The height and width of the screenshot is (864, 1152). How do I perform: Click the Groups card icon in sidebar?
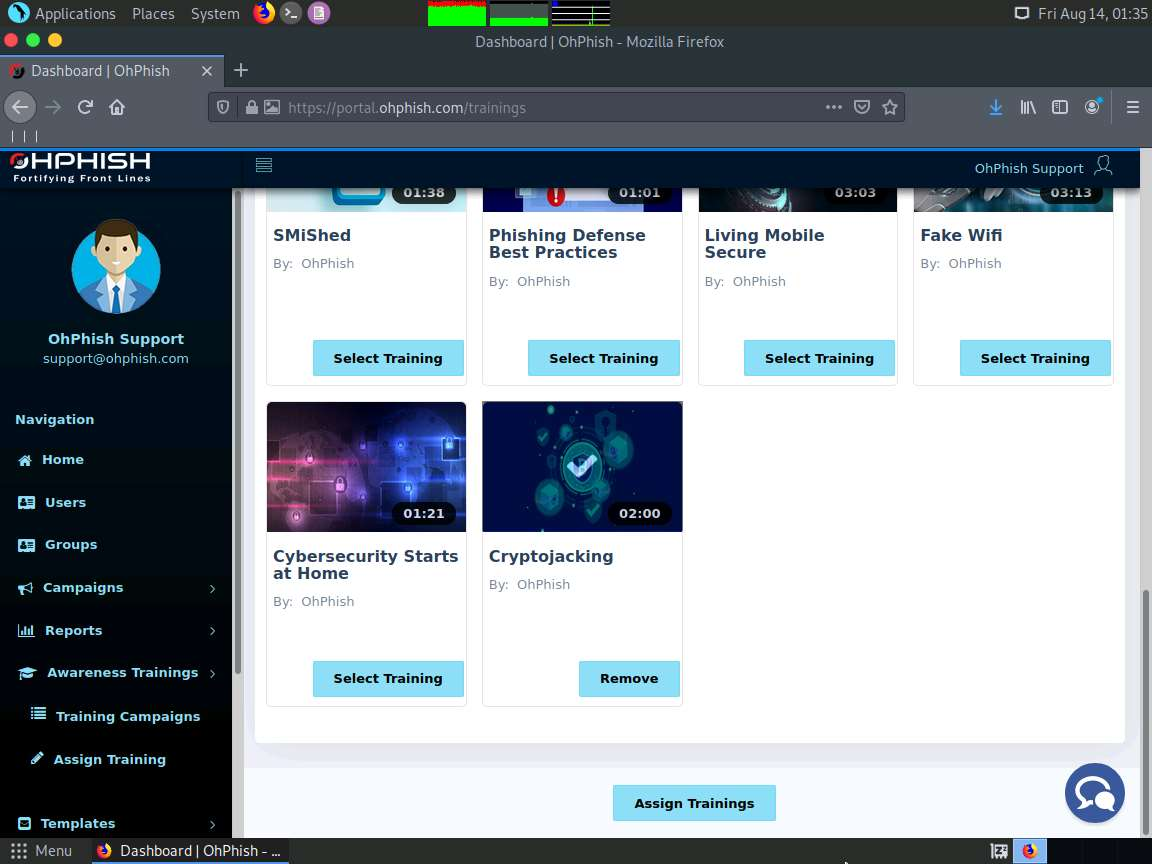point(26,545)
